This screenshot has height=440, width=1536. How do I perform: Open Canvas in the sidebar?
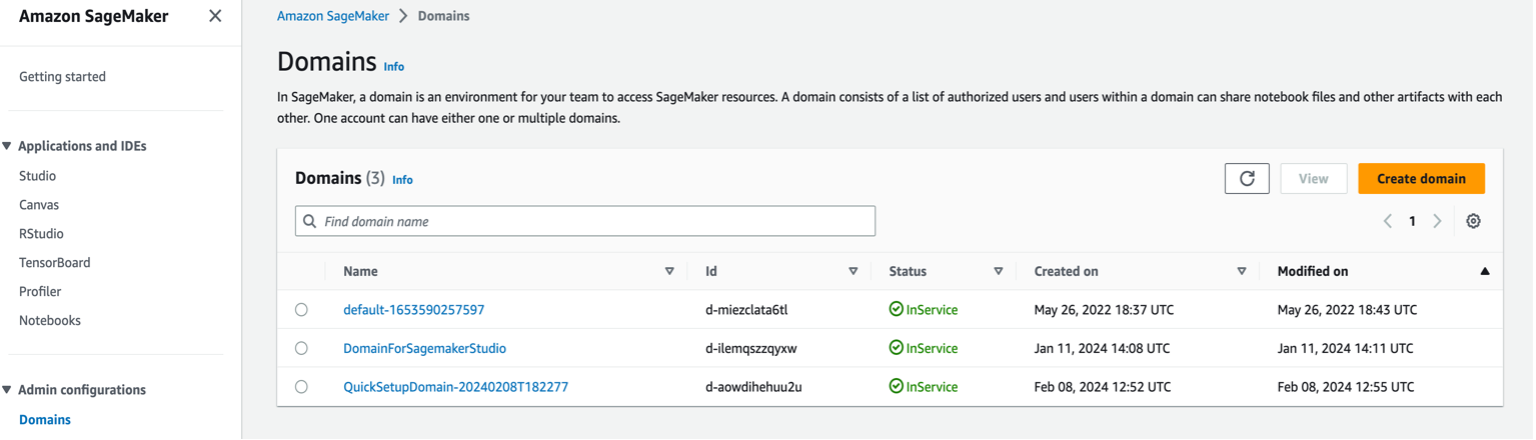(39, 205)
